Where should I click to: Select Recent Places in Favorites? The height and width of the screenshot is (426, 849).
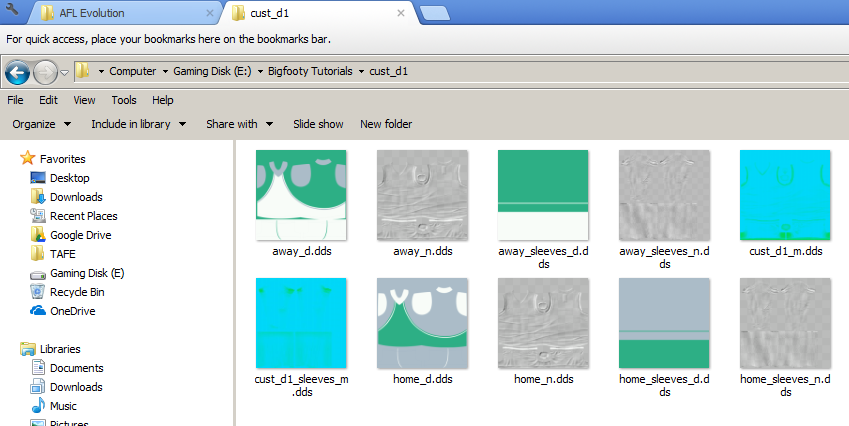tap(83, 216)
